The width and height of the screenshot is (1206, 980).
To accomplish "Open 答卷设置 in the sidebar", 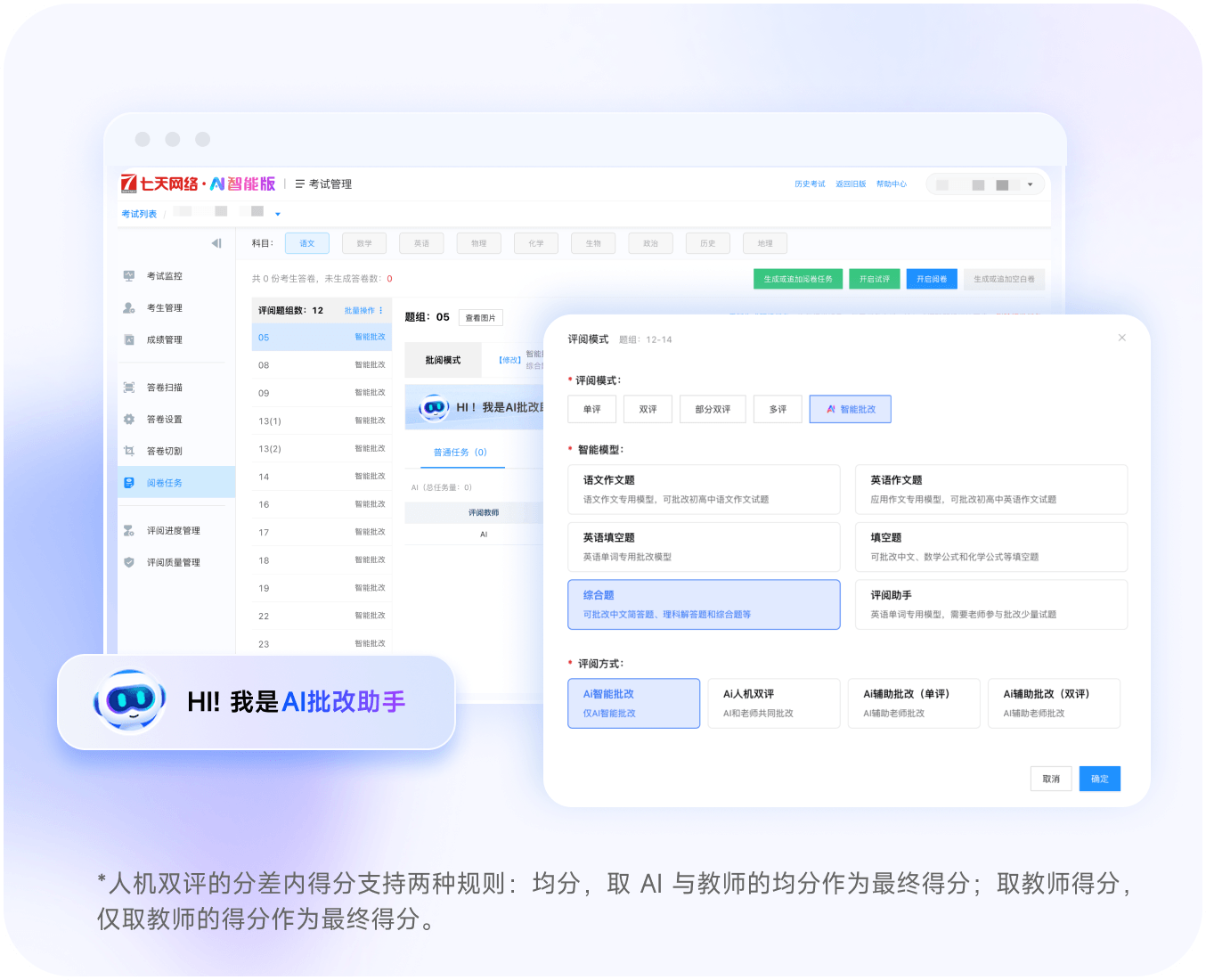I will click(x=164, y=420).
